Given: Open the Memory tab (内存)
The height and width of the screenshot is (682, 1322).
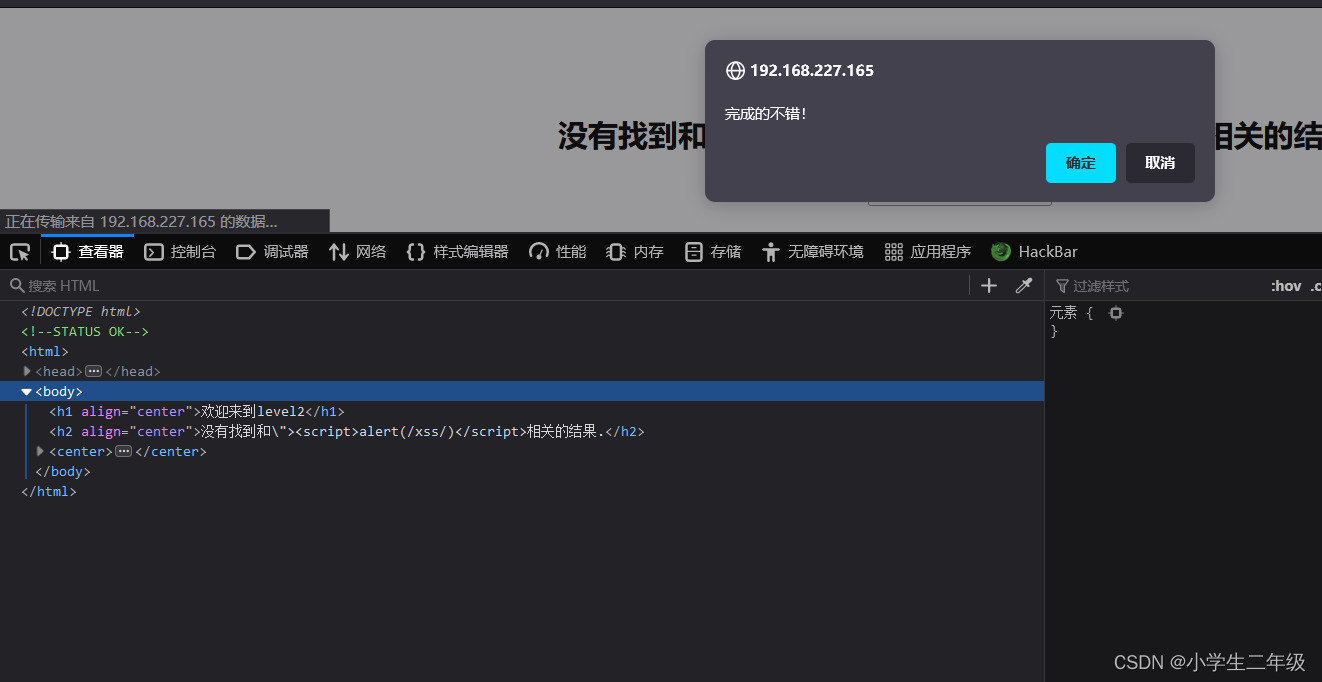Looking at the screenshot, I should [635, 252].
